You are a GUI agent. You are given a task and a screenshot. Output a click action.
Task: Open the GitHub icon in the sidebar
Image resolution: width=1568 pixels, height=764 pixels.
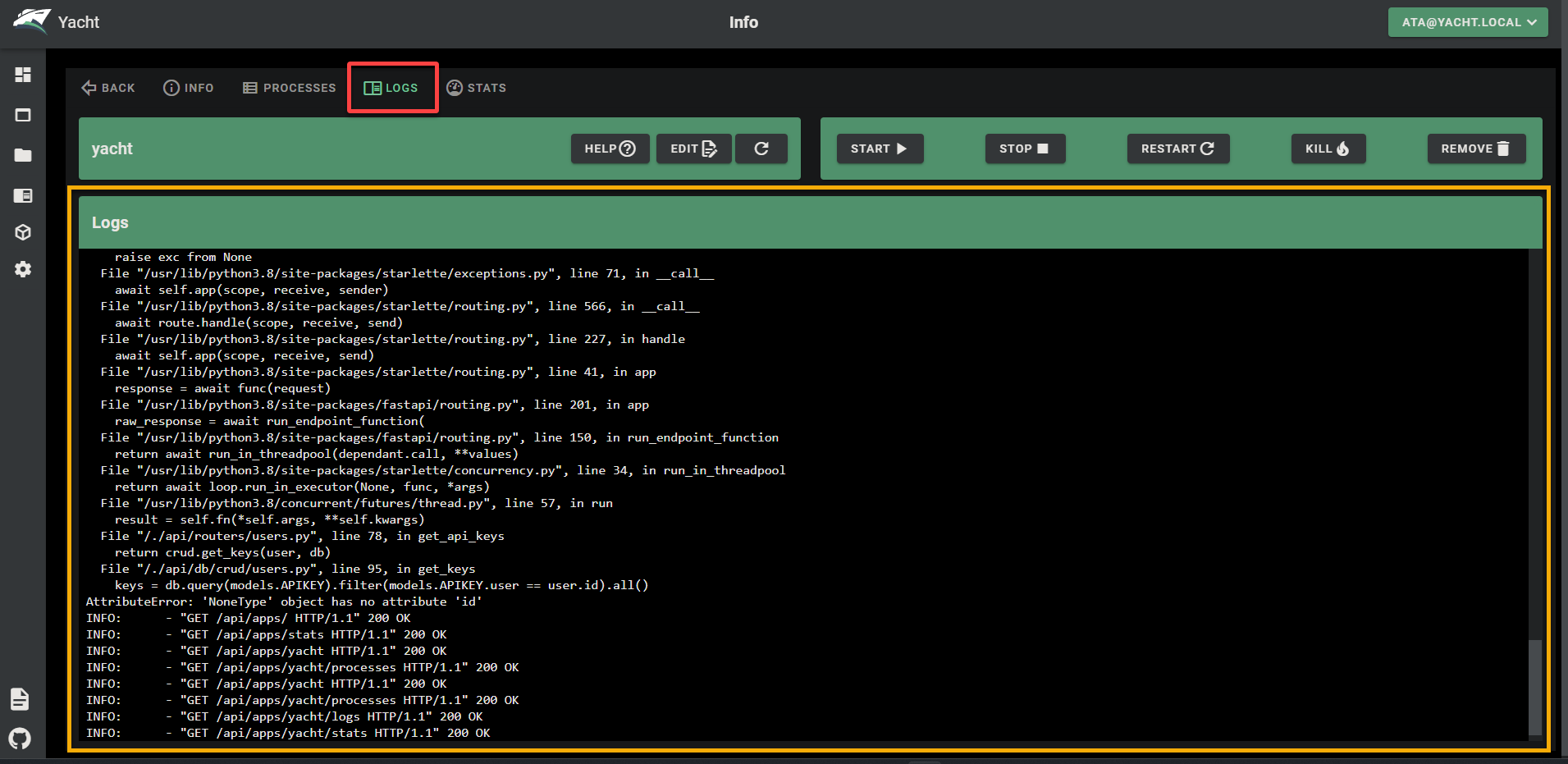point(20,739)
